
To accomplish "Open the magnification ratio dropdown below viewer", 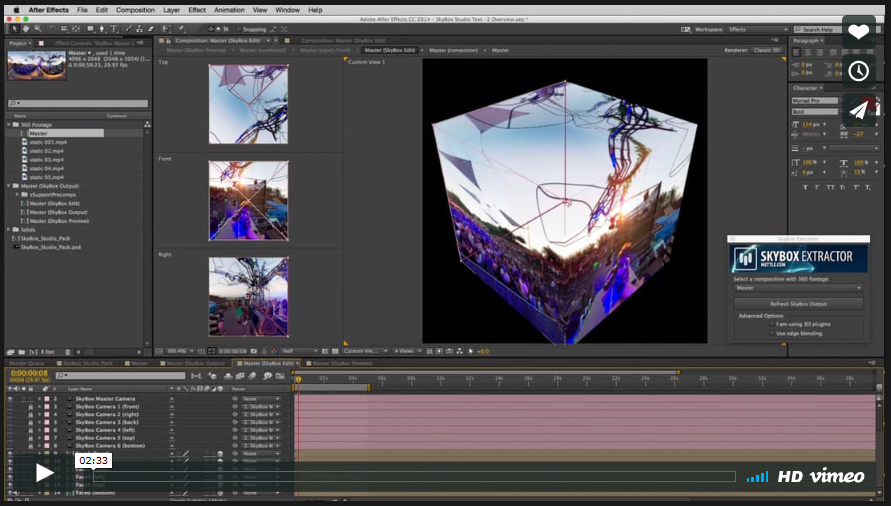I will coord(180,351).
